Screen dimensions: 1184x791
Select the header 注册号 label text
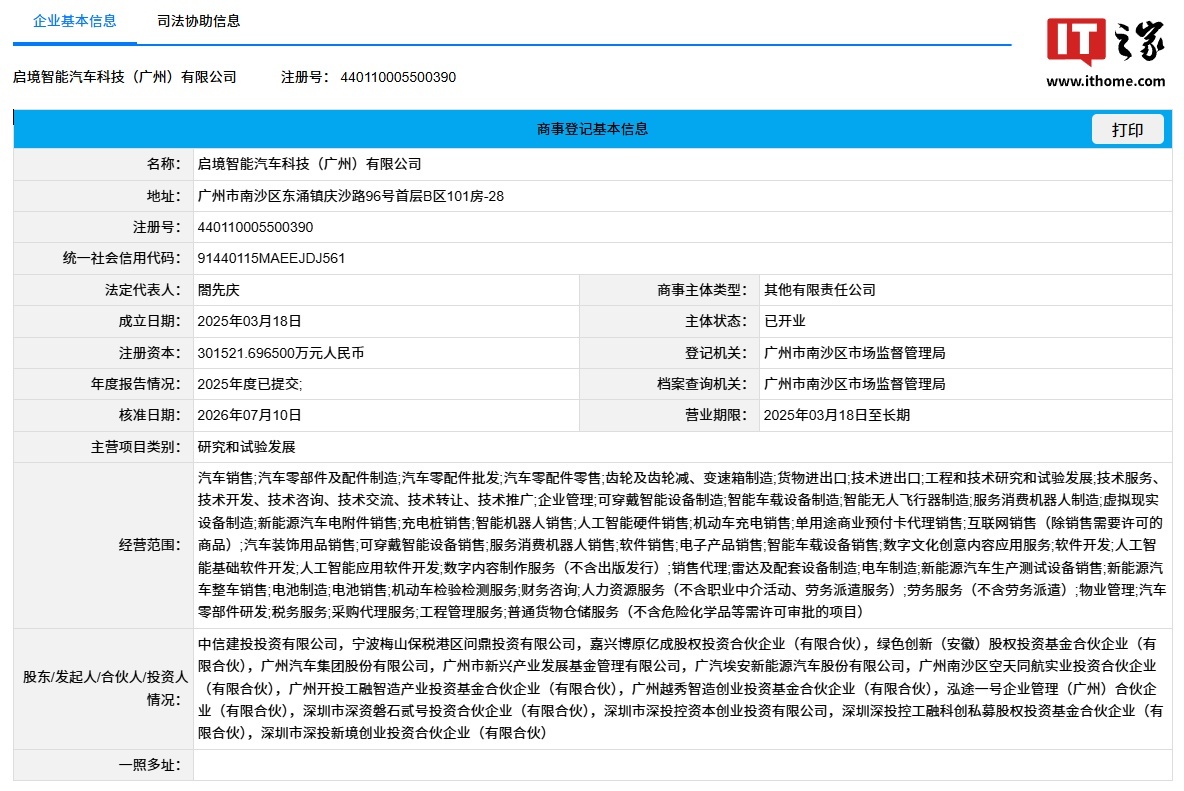coord(305,77)
